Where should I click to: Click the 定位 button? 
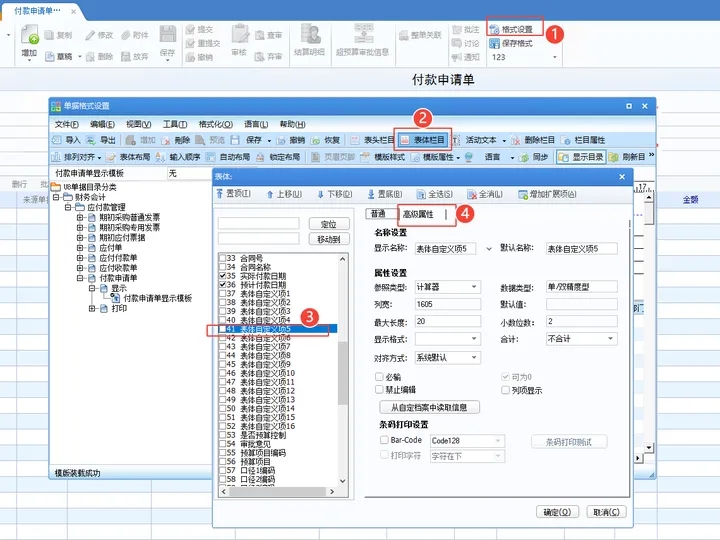329,224
